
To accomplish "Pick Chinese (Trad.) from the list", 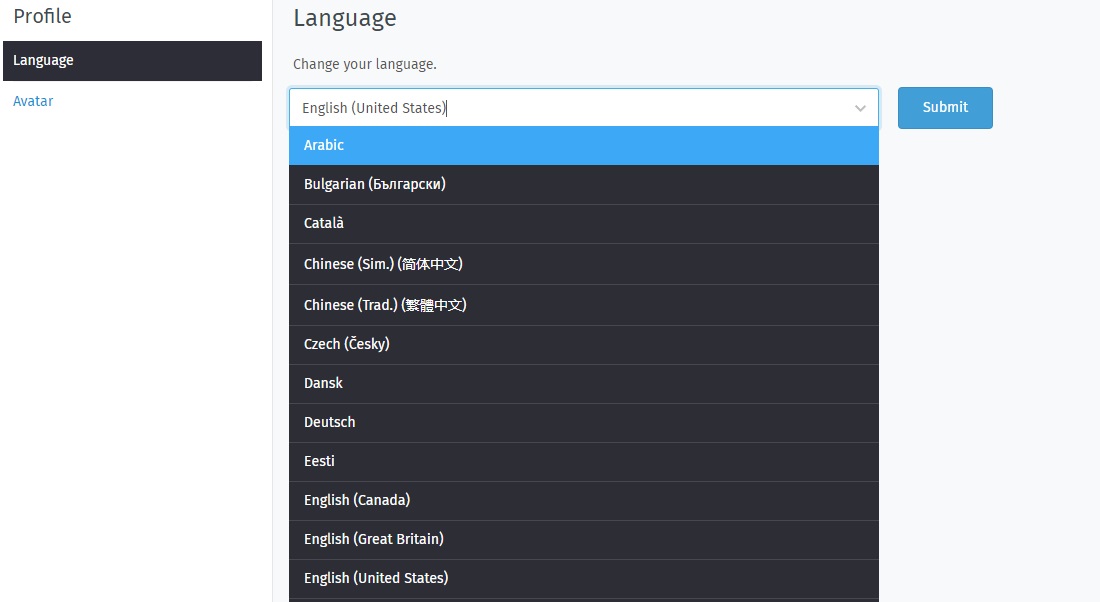I will 584,305.
